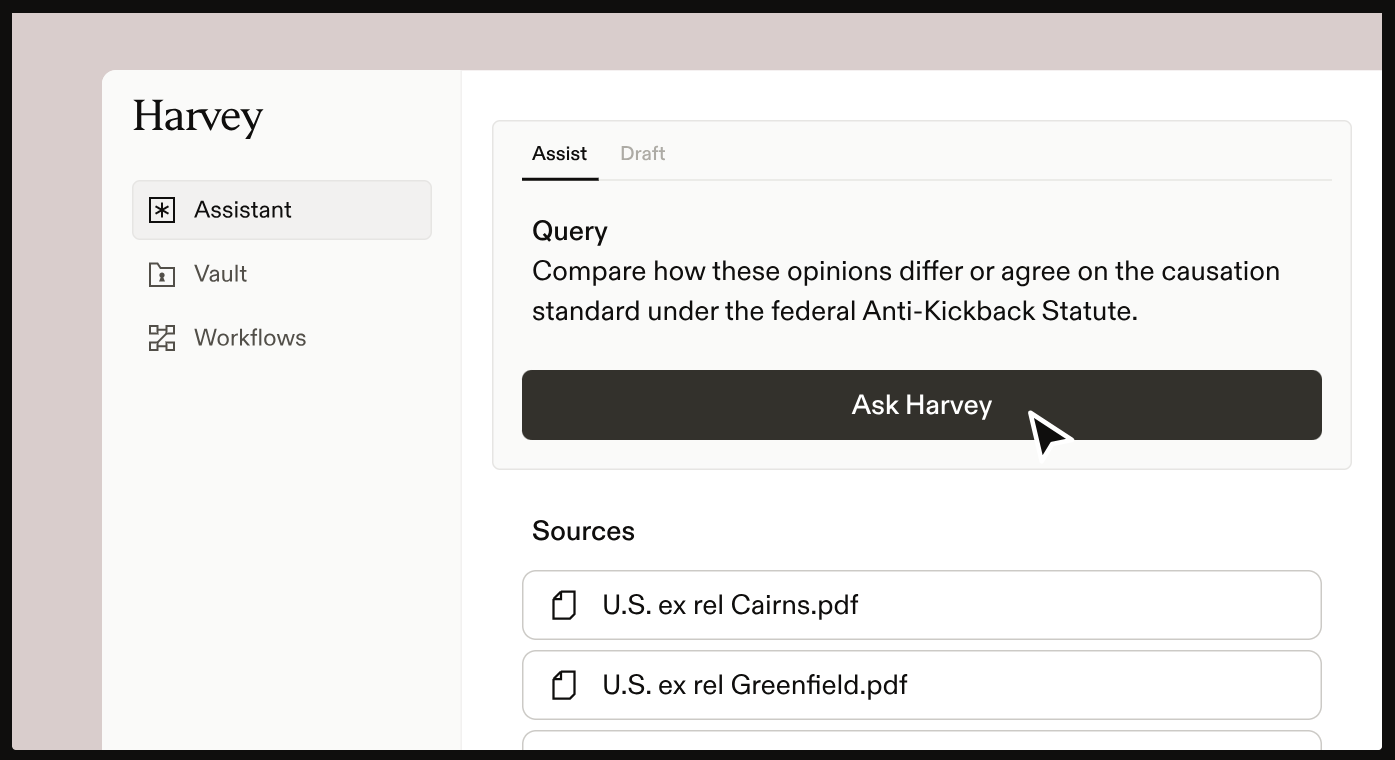Open the U.S. ex rel Cairns.pdf source

[x=922, y=605]
